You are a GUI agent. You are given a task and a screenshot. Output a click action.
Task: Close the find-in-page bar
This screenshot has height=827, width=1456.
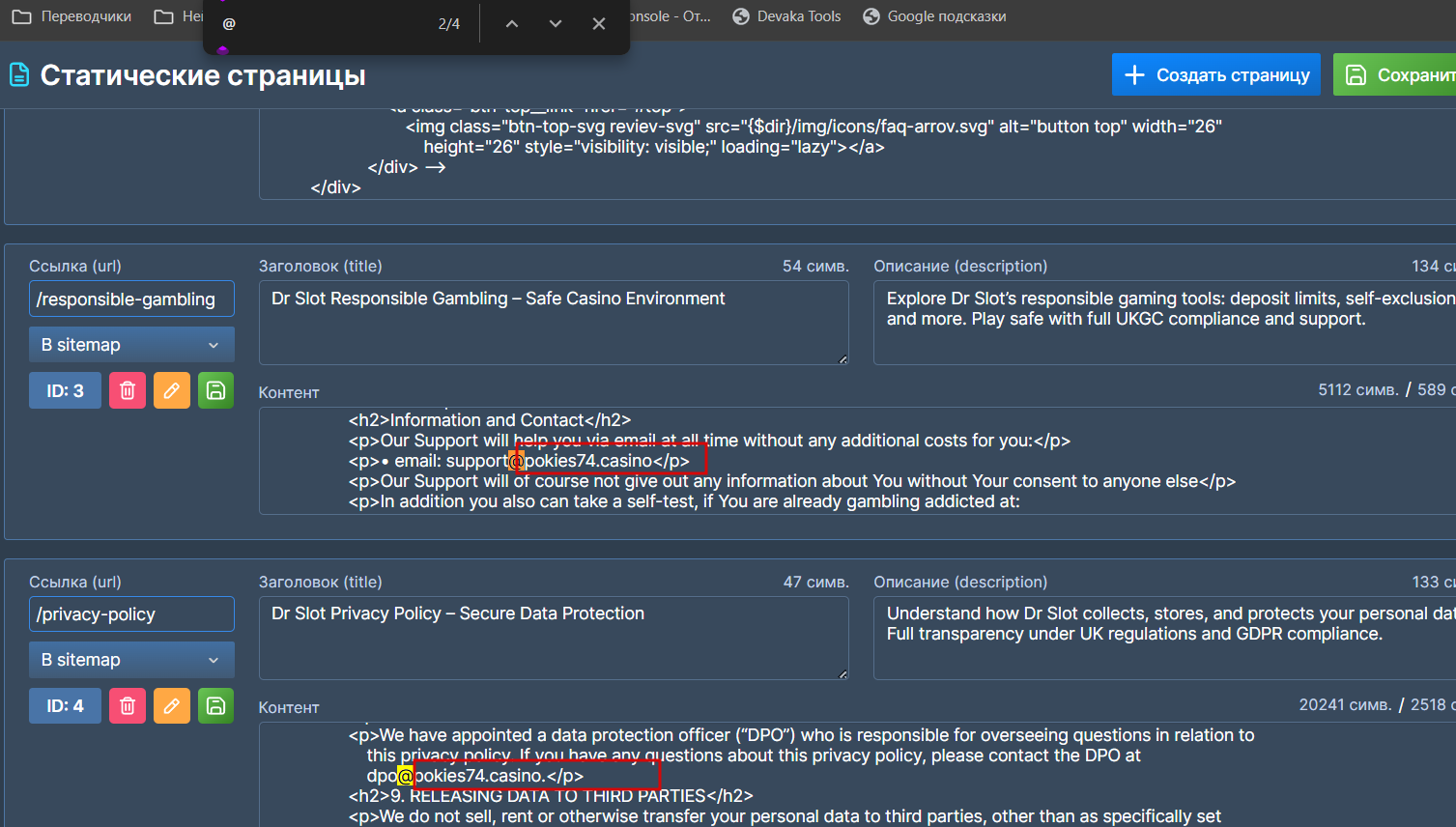tap(599, 23)
